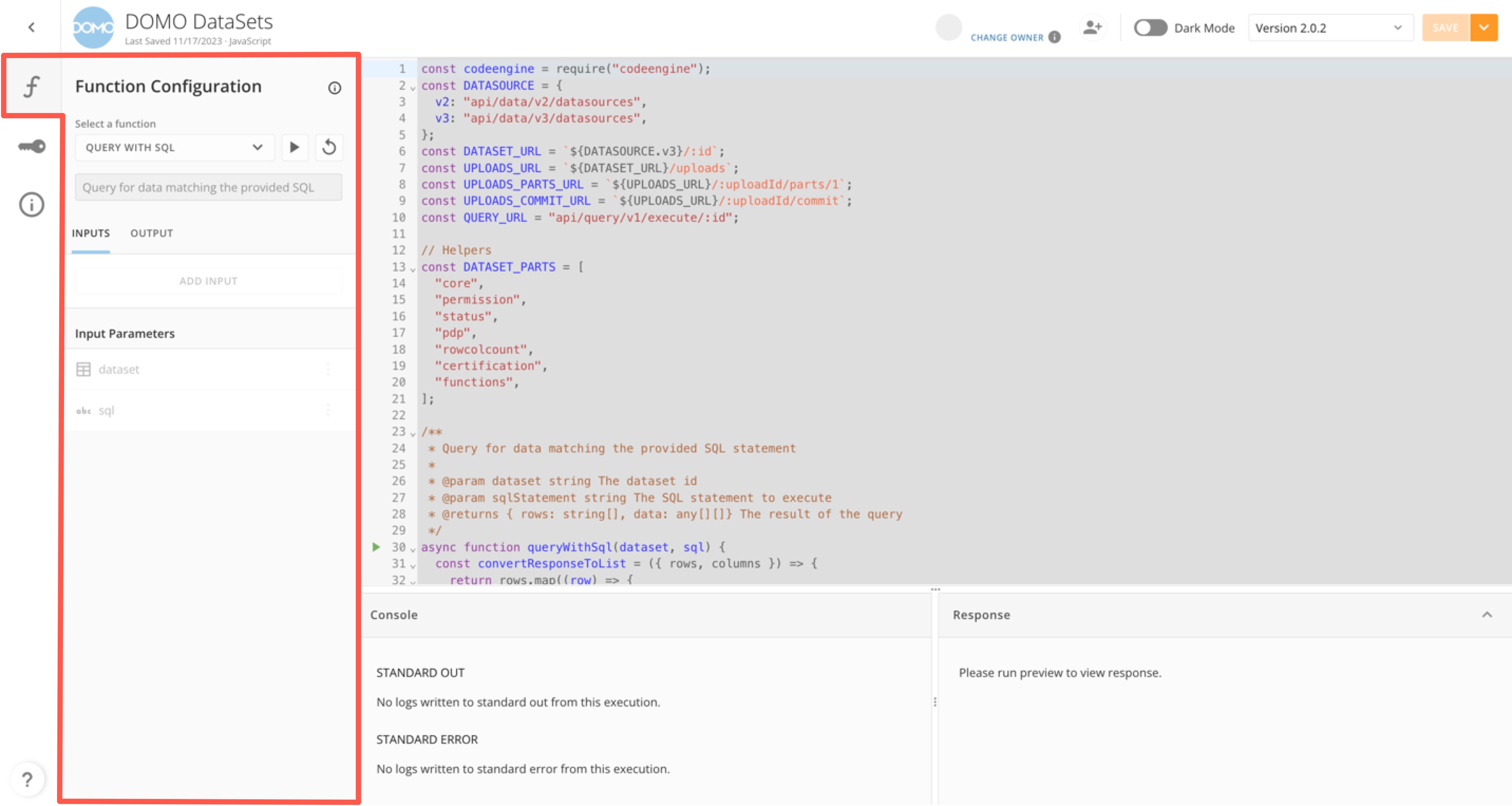
Task: Add a collaborator via the person-plus icon
Action: point(1092,27)
